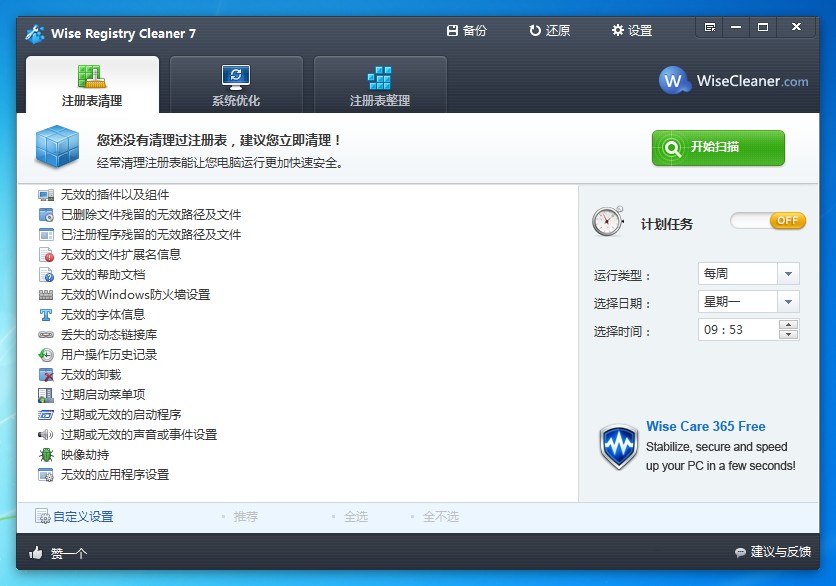The image size is (836, 586).
Task: Click the 无效的字体信息 icon
Action: click(x=46, y=315)
